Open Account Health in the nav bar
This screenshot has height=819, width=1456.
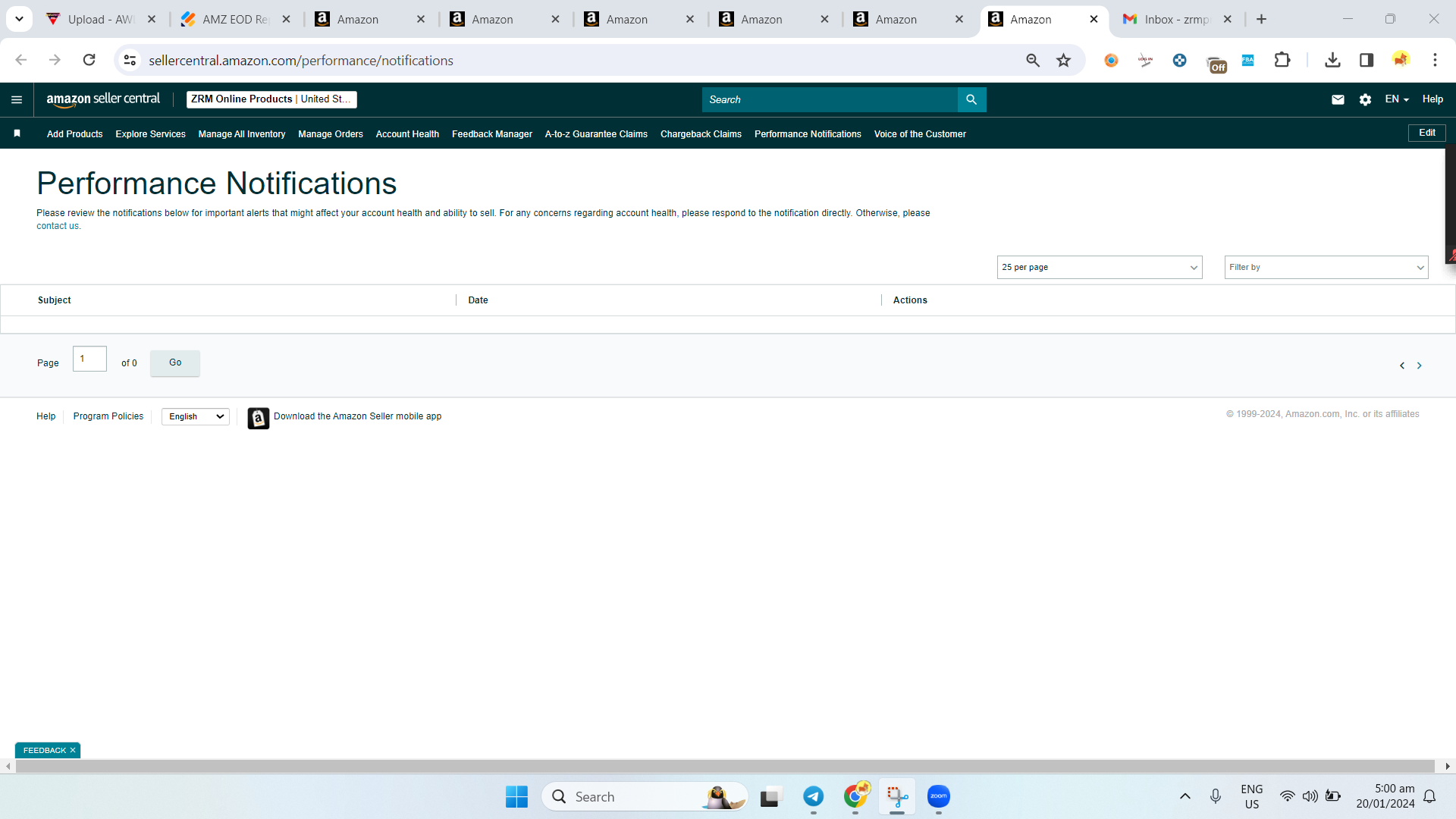tap(407, 134)
